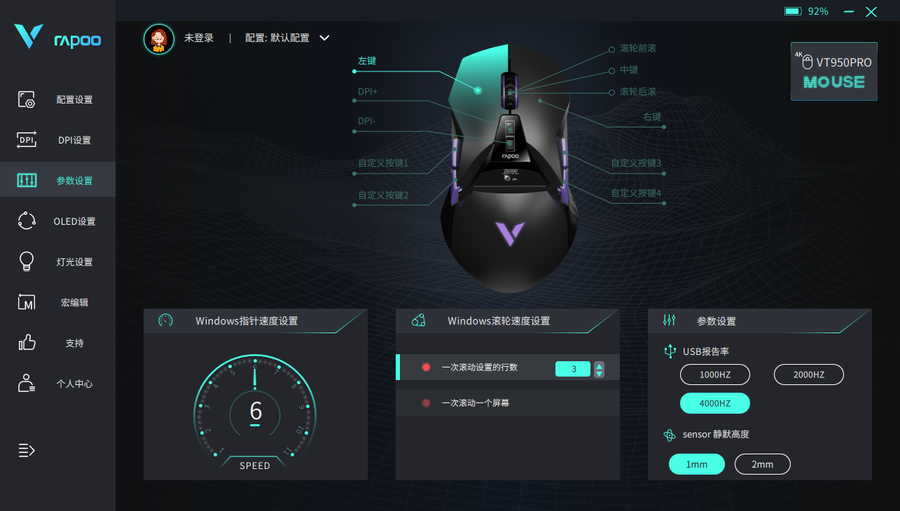Open 个人中心 user icon

[26, 383]
